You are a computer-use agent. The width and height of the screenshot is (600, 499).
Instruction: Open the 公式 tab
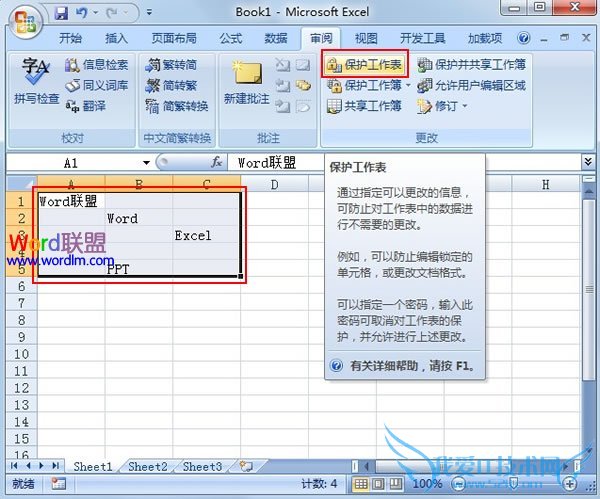tap(231, 38)
